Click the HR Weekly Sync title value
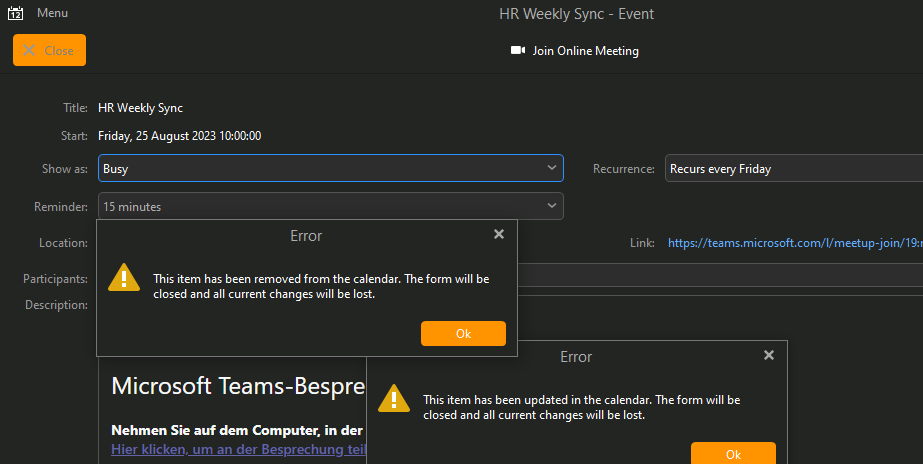The image size is (923, 464). [x=141, y=108]
